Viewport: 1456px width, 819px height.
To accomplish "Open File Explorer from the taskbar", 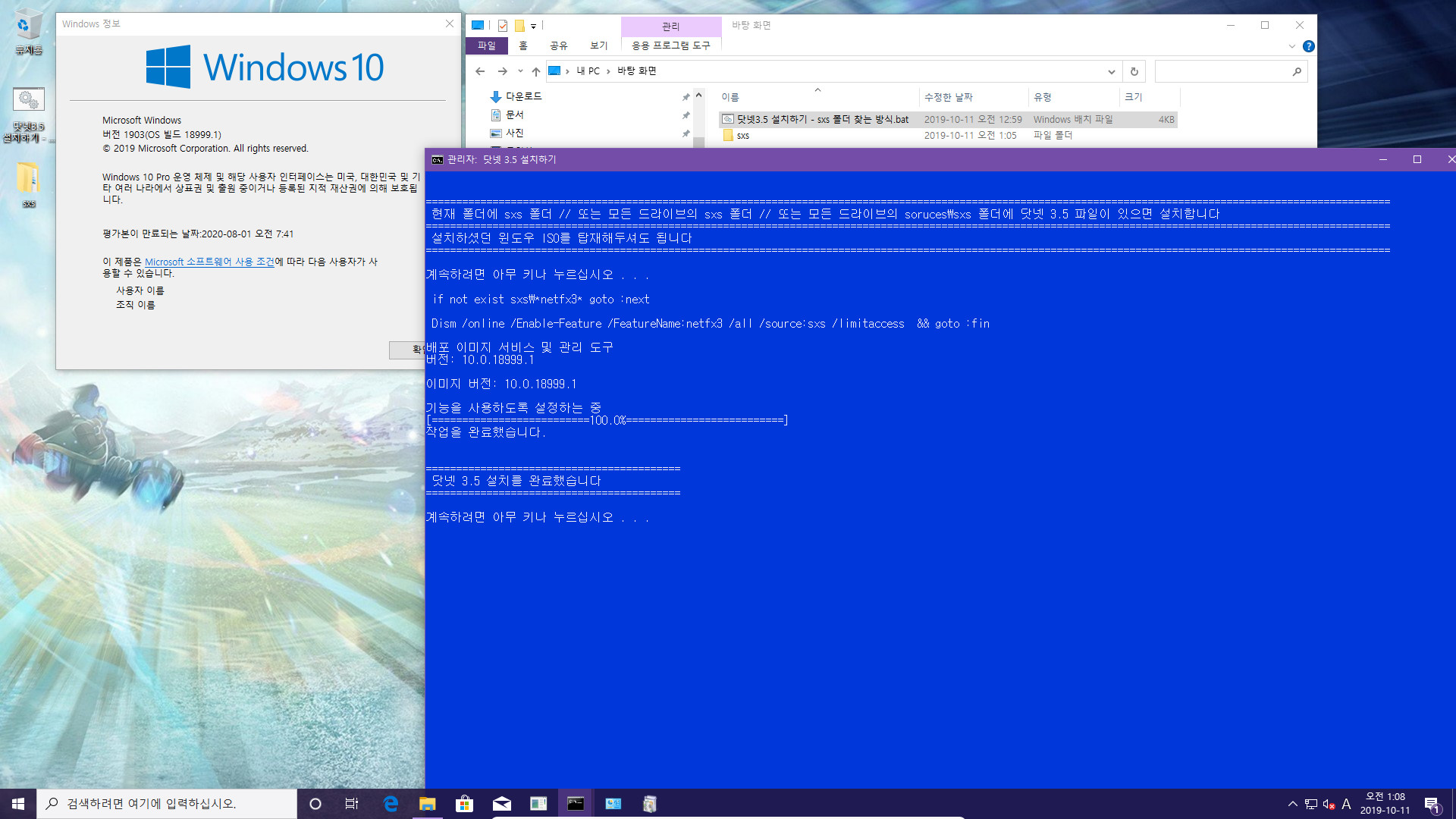I will pos(428,804).
